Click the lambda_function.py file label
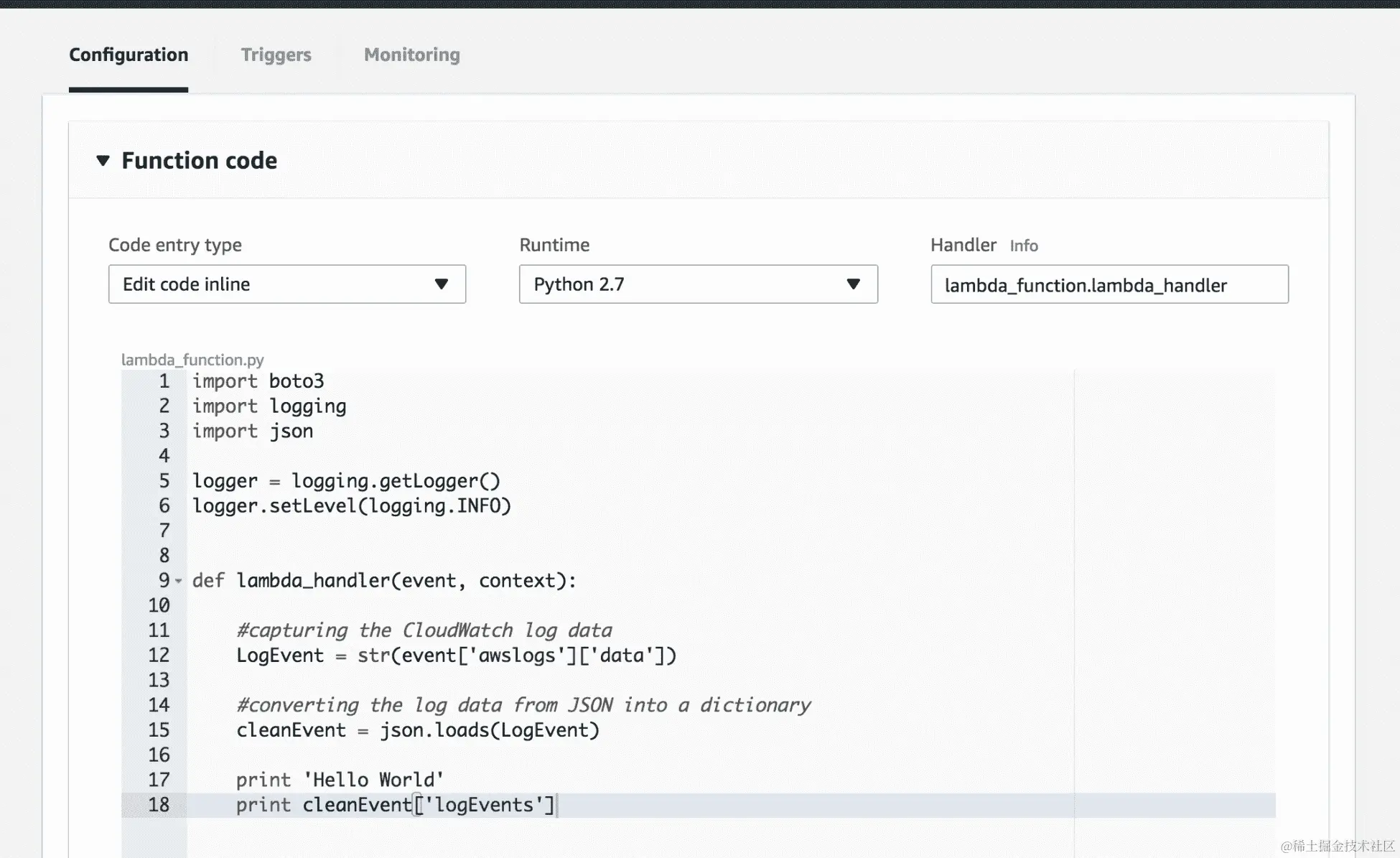Viewport: 1400px width, 858px height. click(x=192, y=360)
